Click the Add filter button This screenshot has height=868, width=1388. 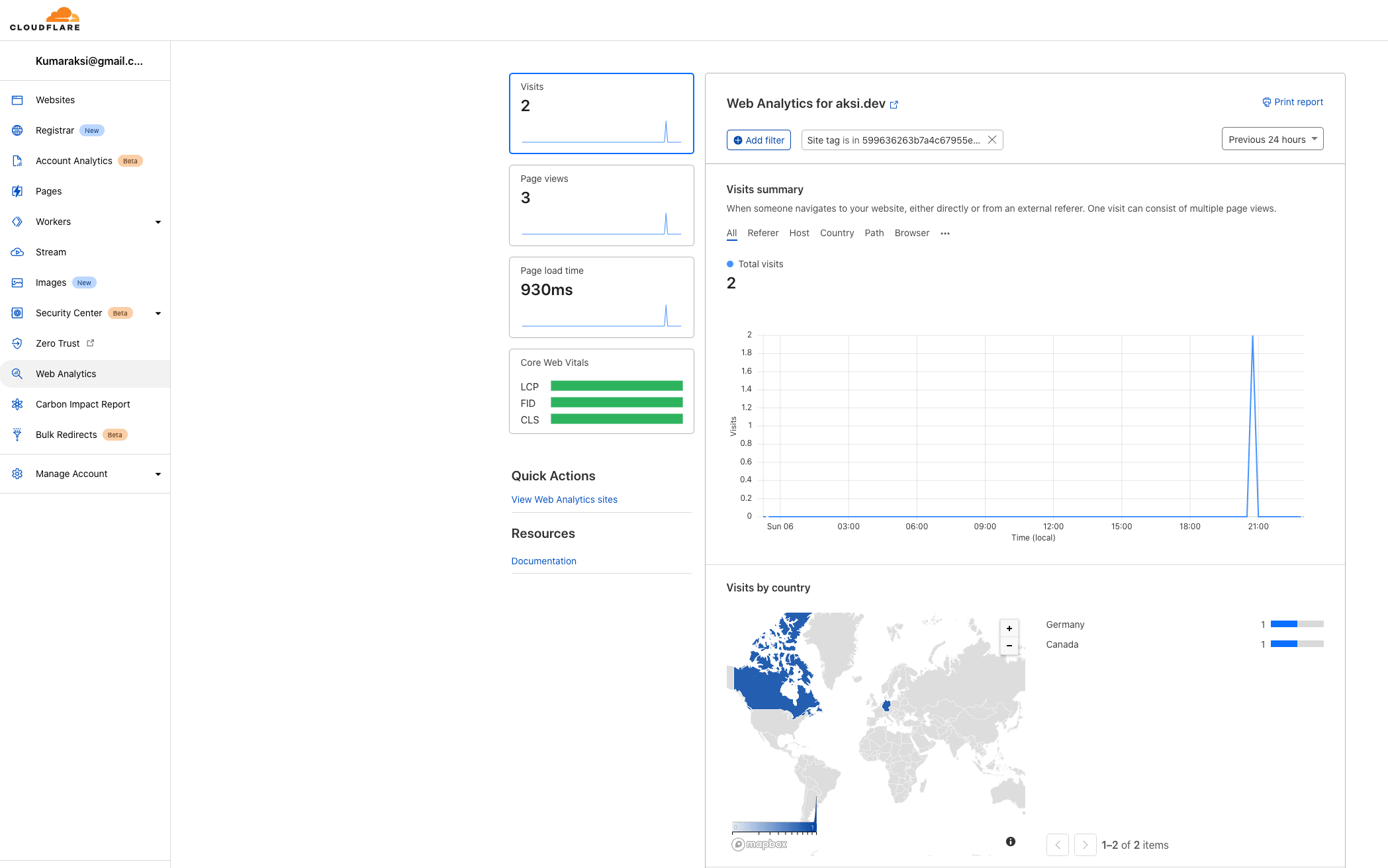click(x=759, y=140)
